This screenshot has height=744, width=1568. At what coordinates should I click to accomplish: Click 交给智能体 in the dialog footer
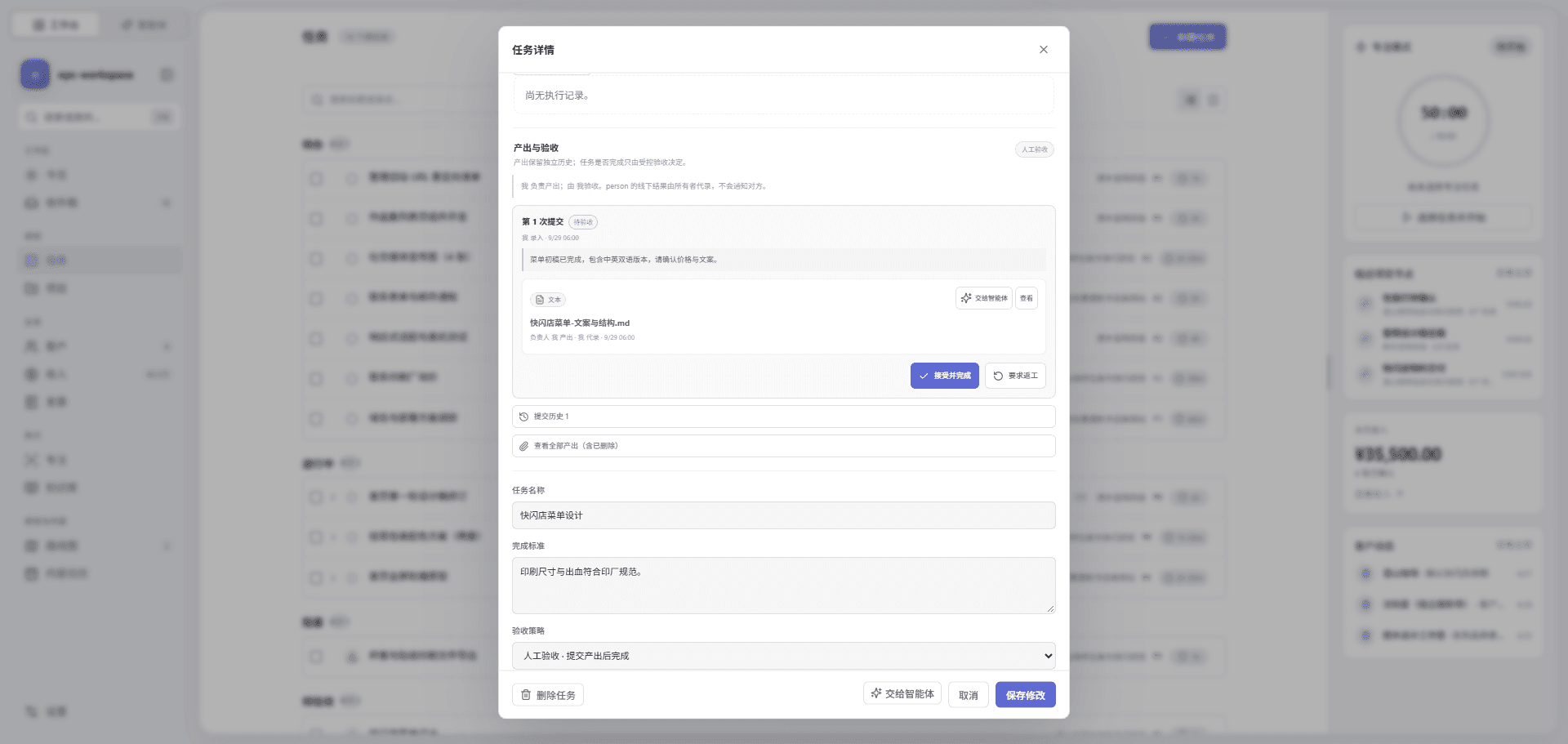[902, 693]
